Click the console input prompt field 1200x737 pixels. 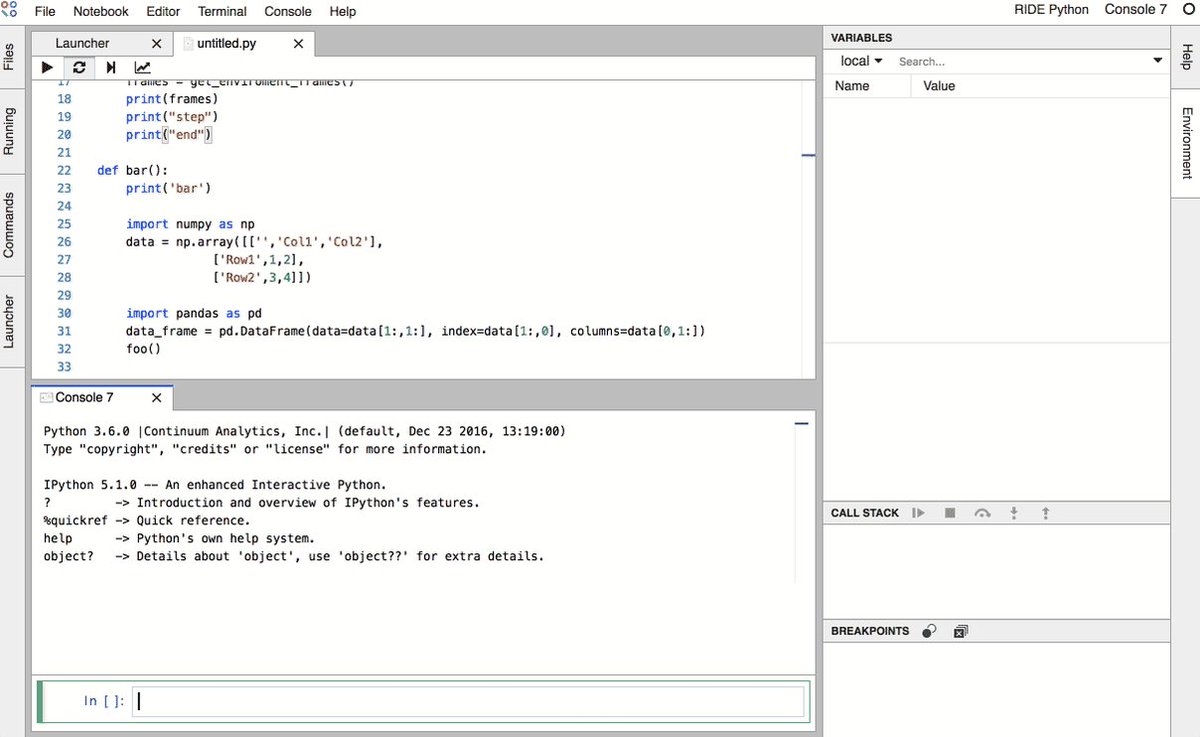point(469,701)
